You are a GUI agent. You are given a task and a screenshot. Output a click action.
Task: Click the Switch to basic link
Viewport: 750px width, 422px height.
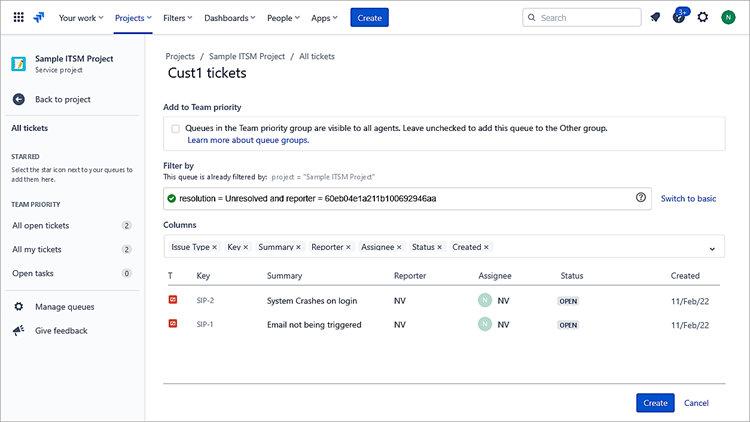[x=688, y=198]
